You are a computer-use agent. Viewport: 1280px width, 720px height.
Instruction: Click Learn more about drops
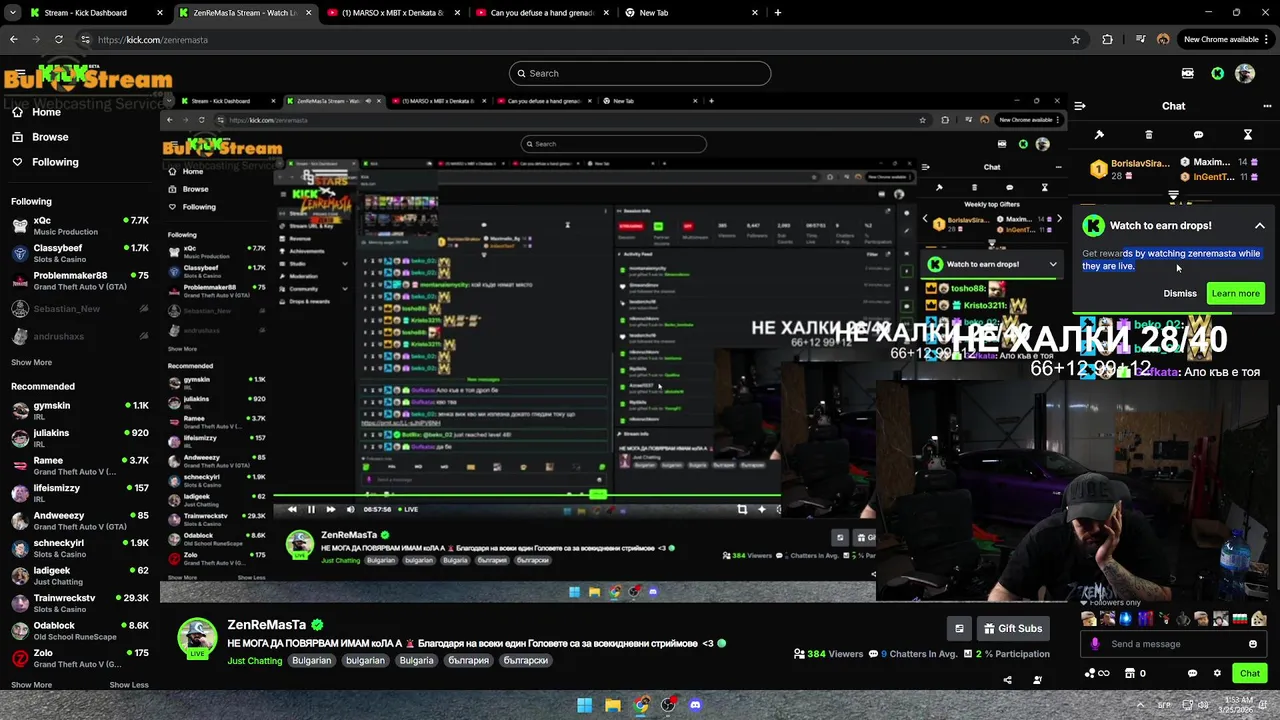(x=1235, y=294)
